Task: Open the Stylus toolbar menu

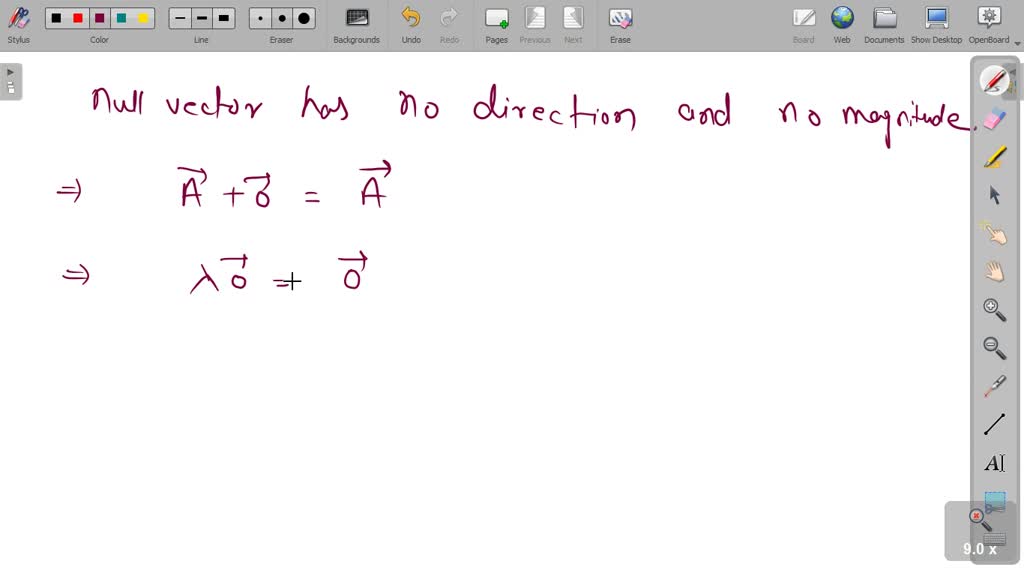Action: [18, 25]
